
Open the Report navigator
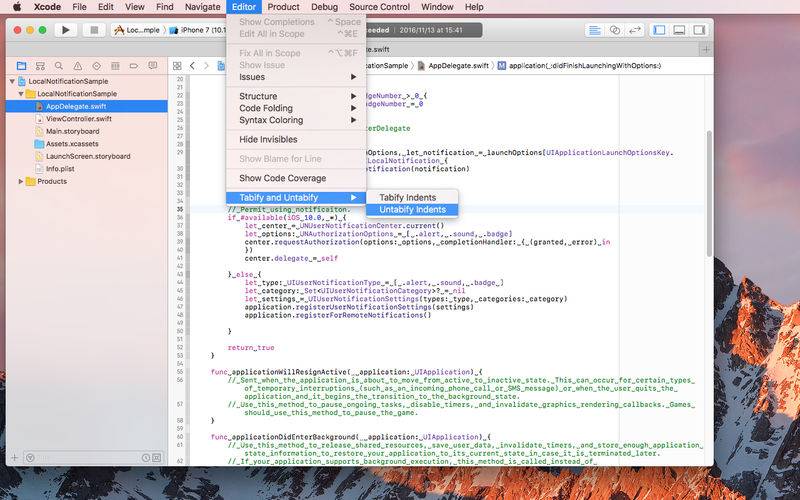[x=153, y=66]
